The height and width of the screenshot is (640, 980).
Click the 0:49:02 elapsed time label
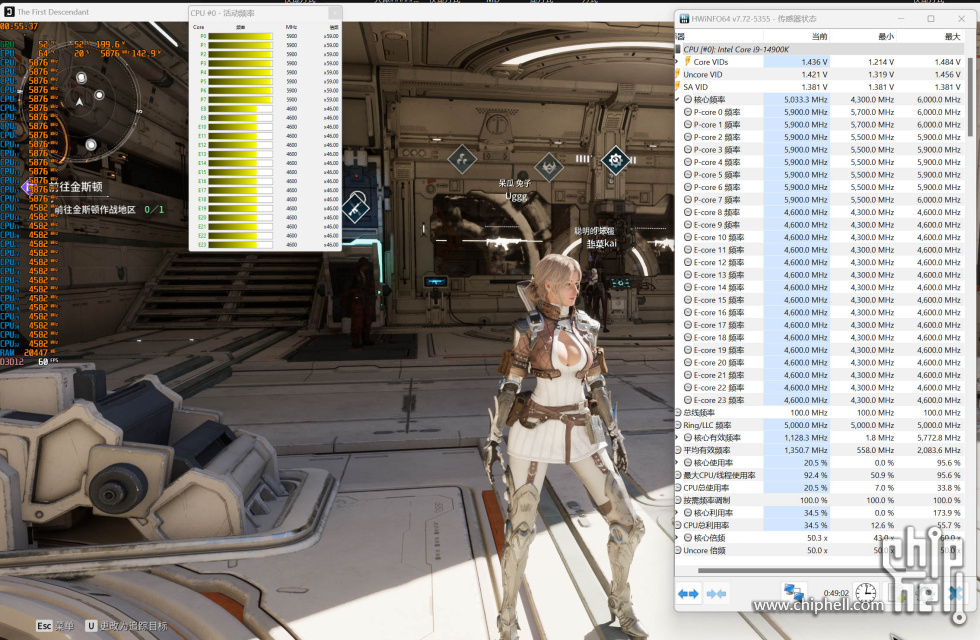(x=836, y=593)
